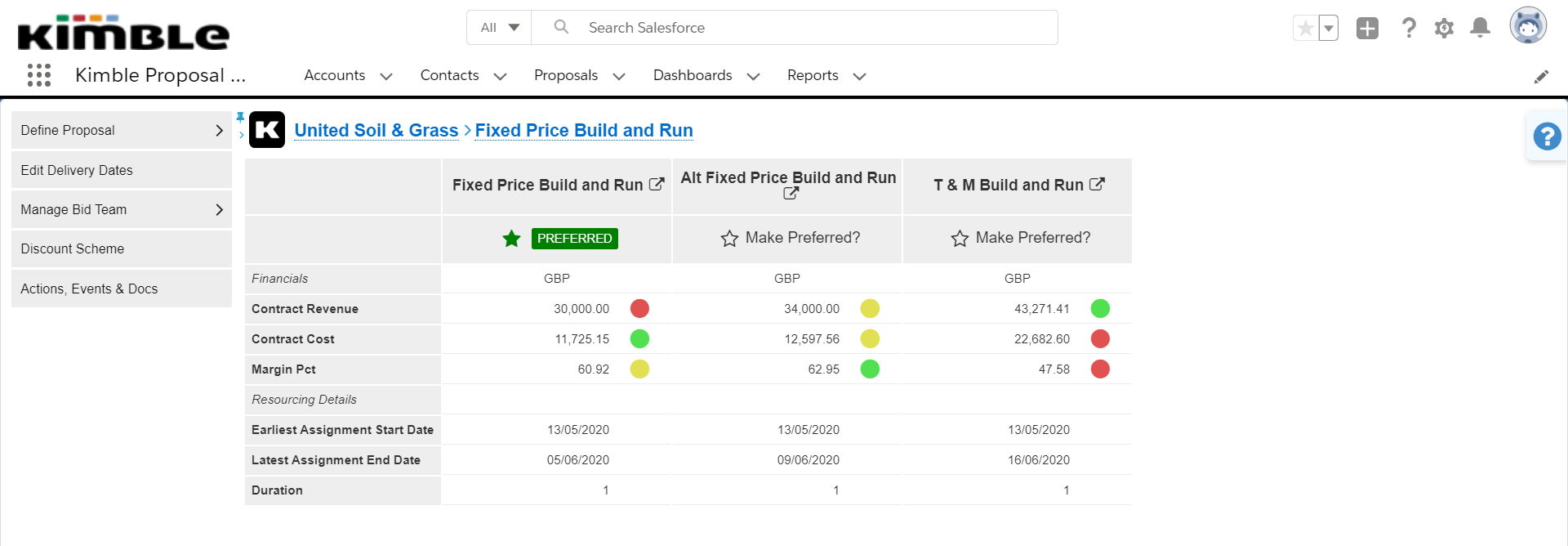The image size is (1568, 546).
Task: Expand the sidebar collapse chevron
Action: pyautogui.click(x=241, y=135)
